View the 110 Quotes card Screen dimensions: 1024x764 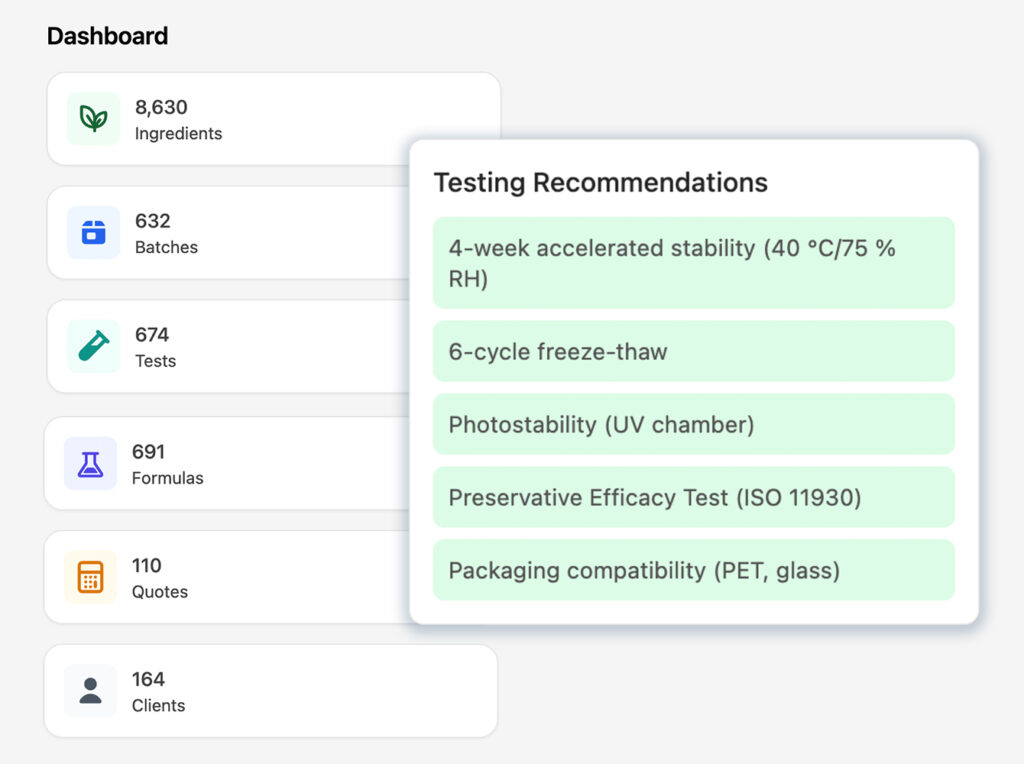(x=227, y=577)
